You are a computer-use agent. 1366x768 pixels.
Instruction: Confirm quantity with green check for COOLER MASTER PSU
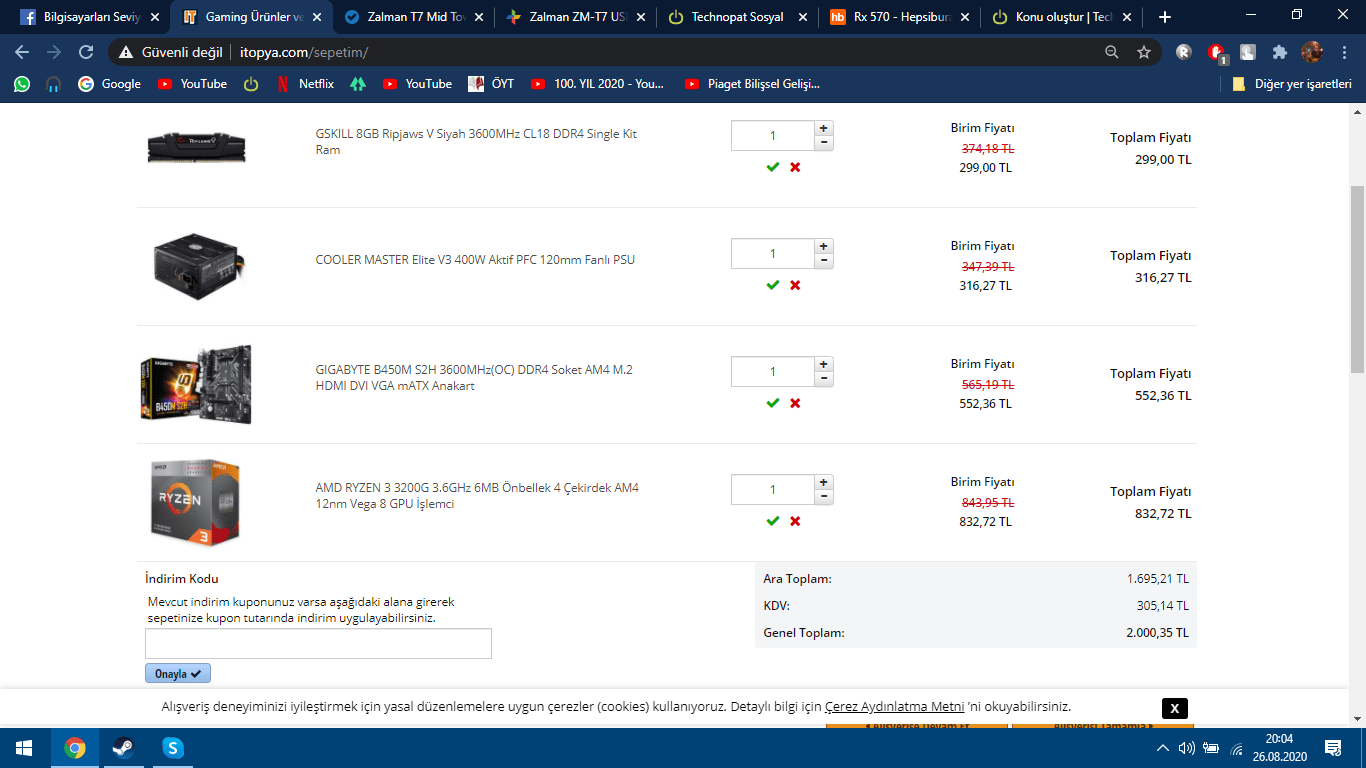point(772,285)
